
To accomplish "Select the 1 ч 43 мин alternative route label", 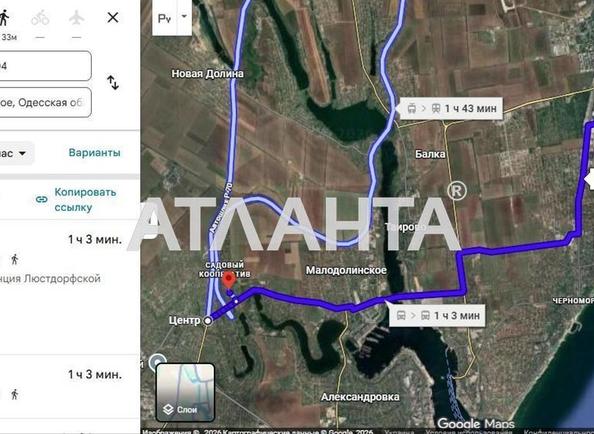I will click(x=451, y=109).
